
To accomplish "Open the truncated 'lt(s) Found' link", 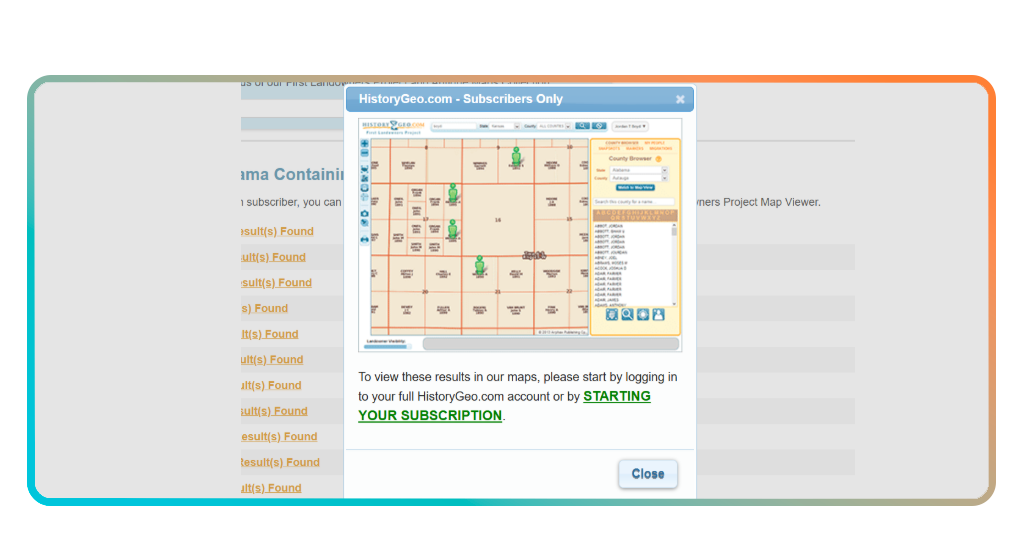I will [270, 334].
